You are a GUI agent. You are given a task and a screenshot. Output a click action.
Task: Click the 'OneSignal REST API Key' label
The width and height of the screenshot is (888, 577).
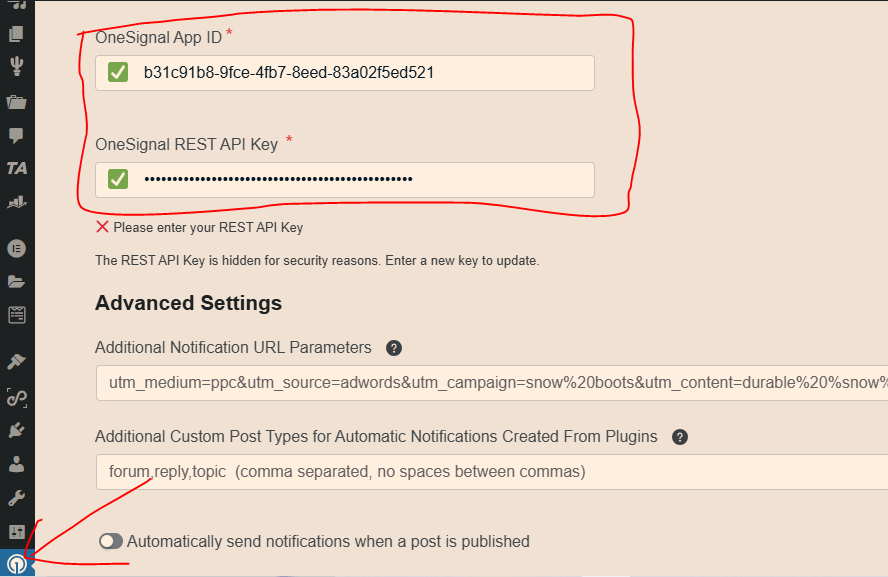point(186,144)
